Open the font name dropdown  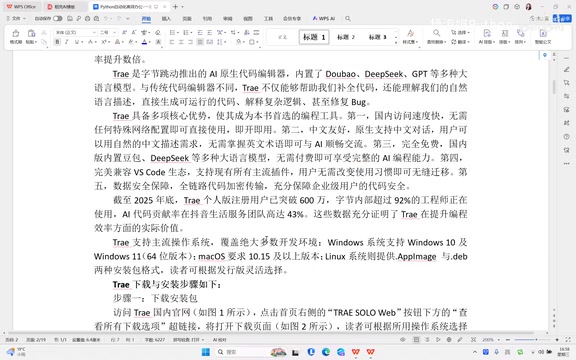[x=94, y=32]
